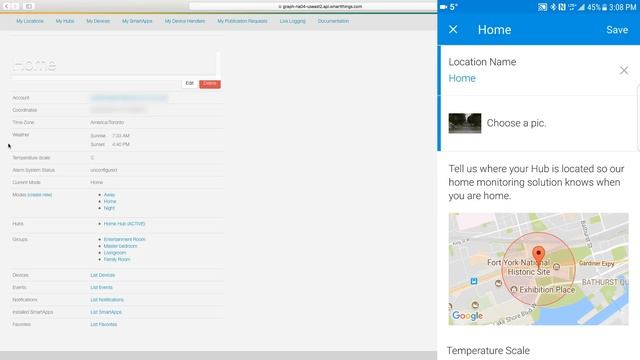The height and width of the screenshot is (360, 640).
Task: Click the red Delete button
Action: point(210,84)
